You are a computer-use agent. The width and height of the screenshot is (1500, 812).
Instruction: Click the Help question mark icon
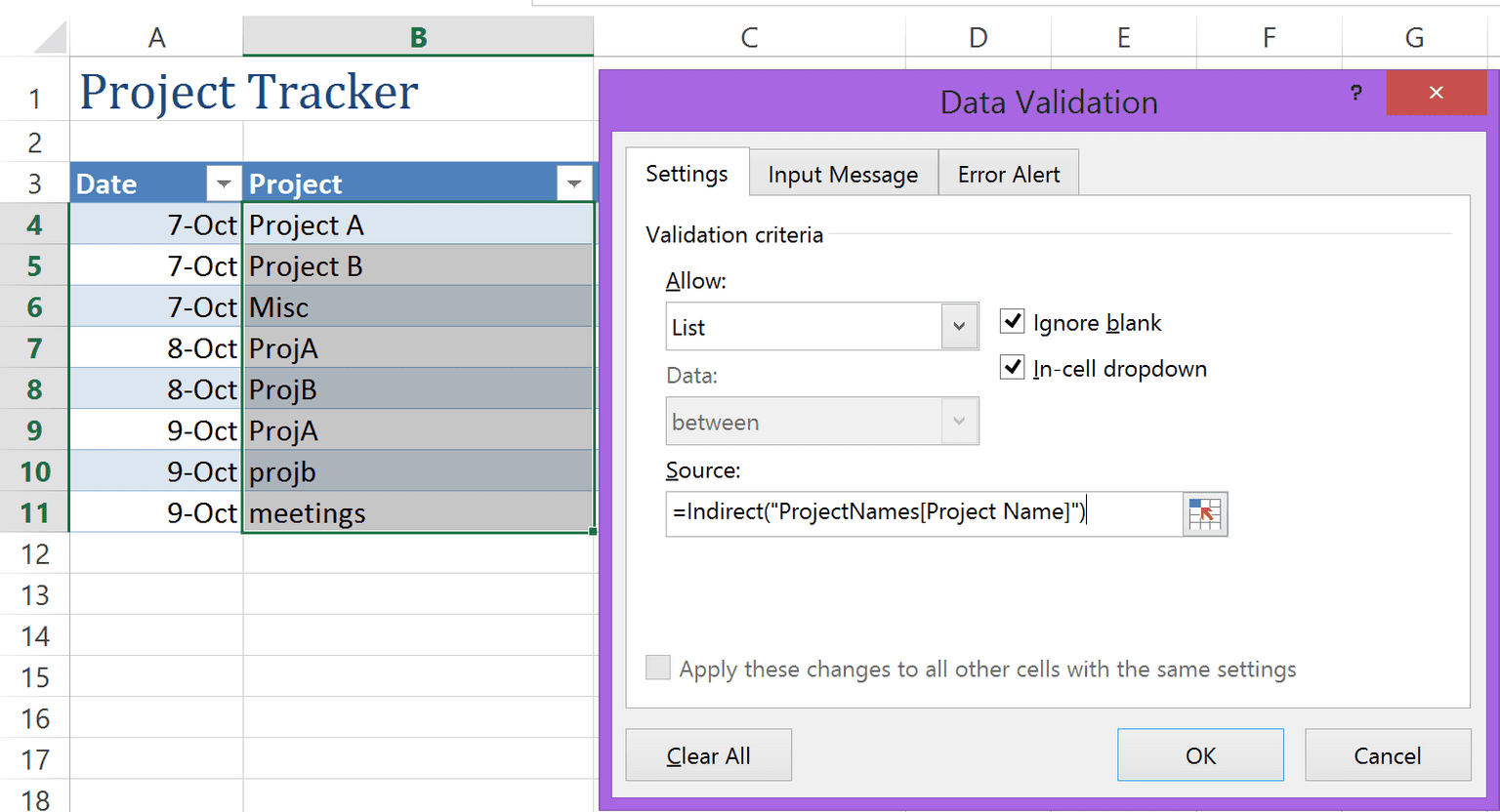(1355, 94)
